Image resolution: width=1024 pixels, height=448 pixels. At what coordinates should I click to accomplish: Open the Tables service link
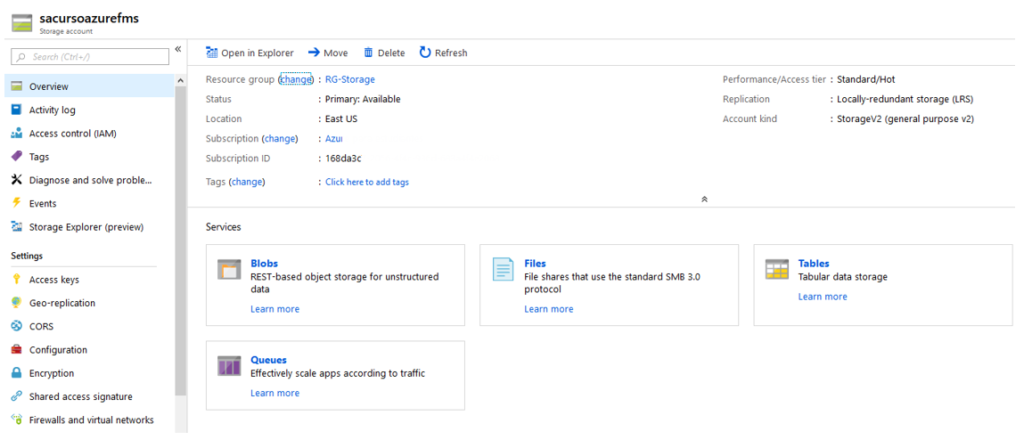tap(814, 263)
